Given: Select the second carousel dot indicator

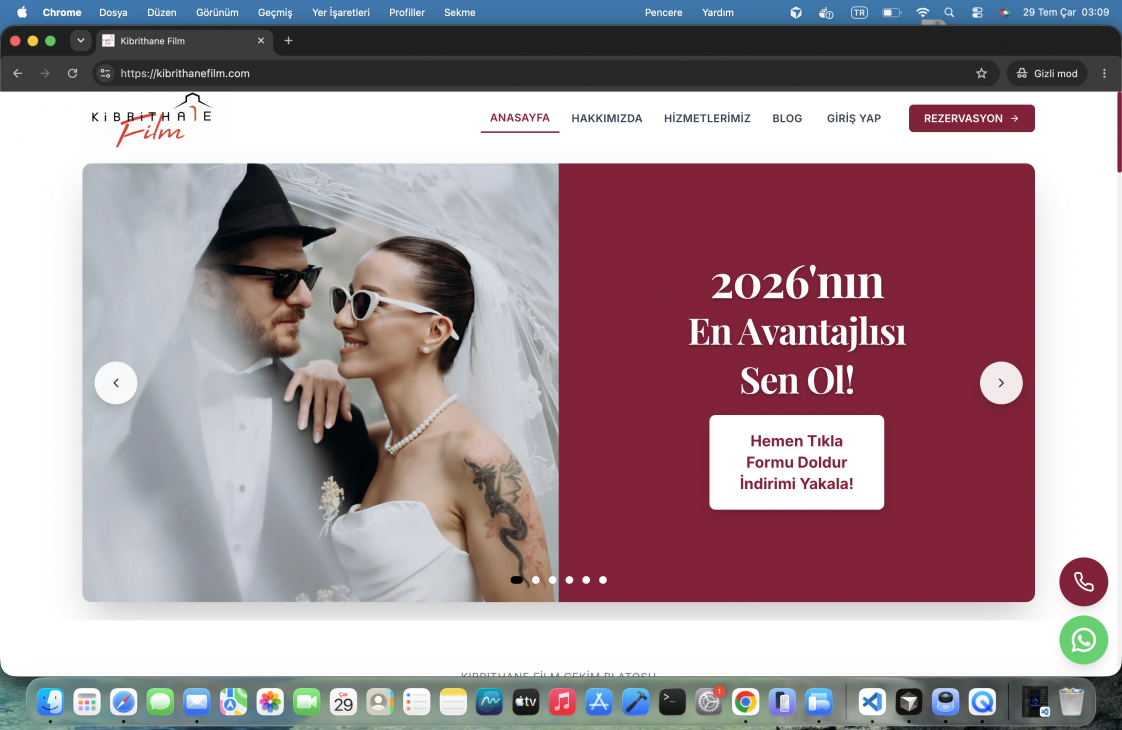Looking at the screenshot, I should pyautogui.click(x=536, y=580).
